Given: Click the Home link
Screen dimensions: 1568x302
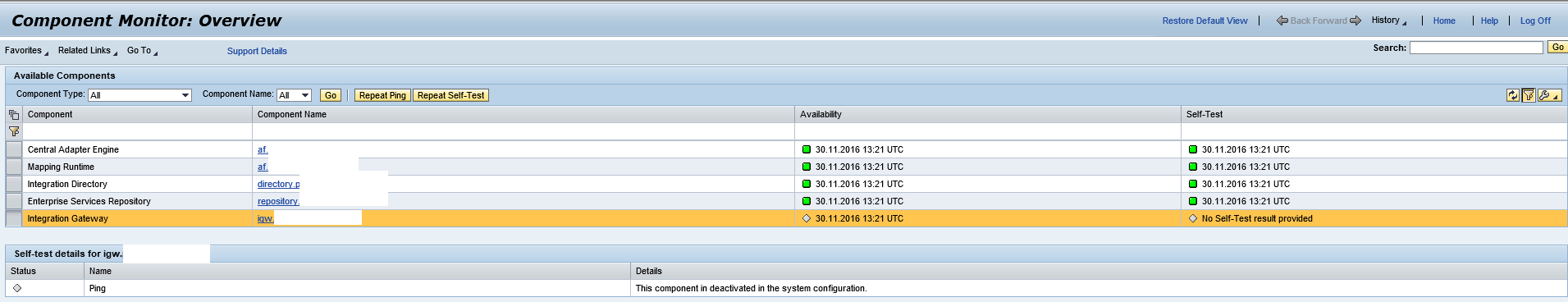Looking at the screenshot, I should 1444,21.
